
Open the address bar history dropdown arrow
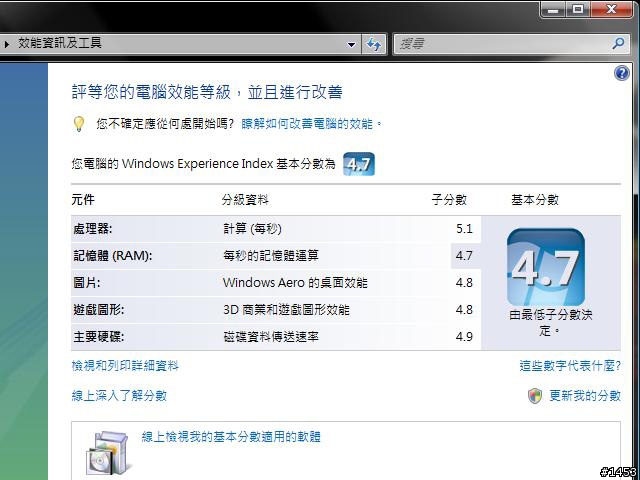(x=351, y=44)
